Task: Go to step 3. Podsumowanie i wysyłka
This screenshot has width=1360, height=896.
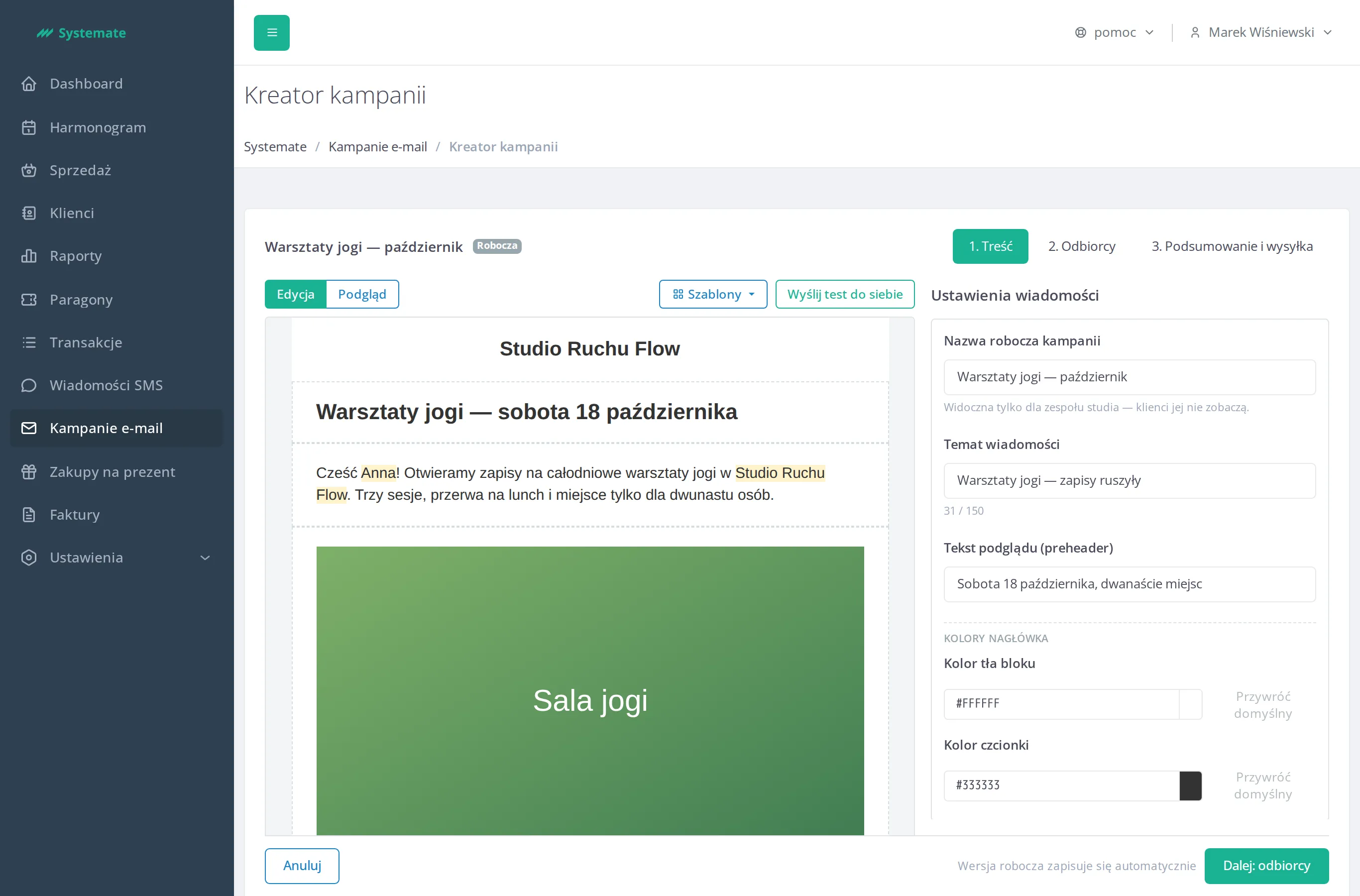Action: point(1232,246)
